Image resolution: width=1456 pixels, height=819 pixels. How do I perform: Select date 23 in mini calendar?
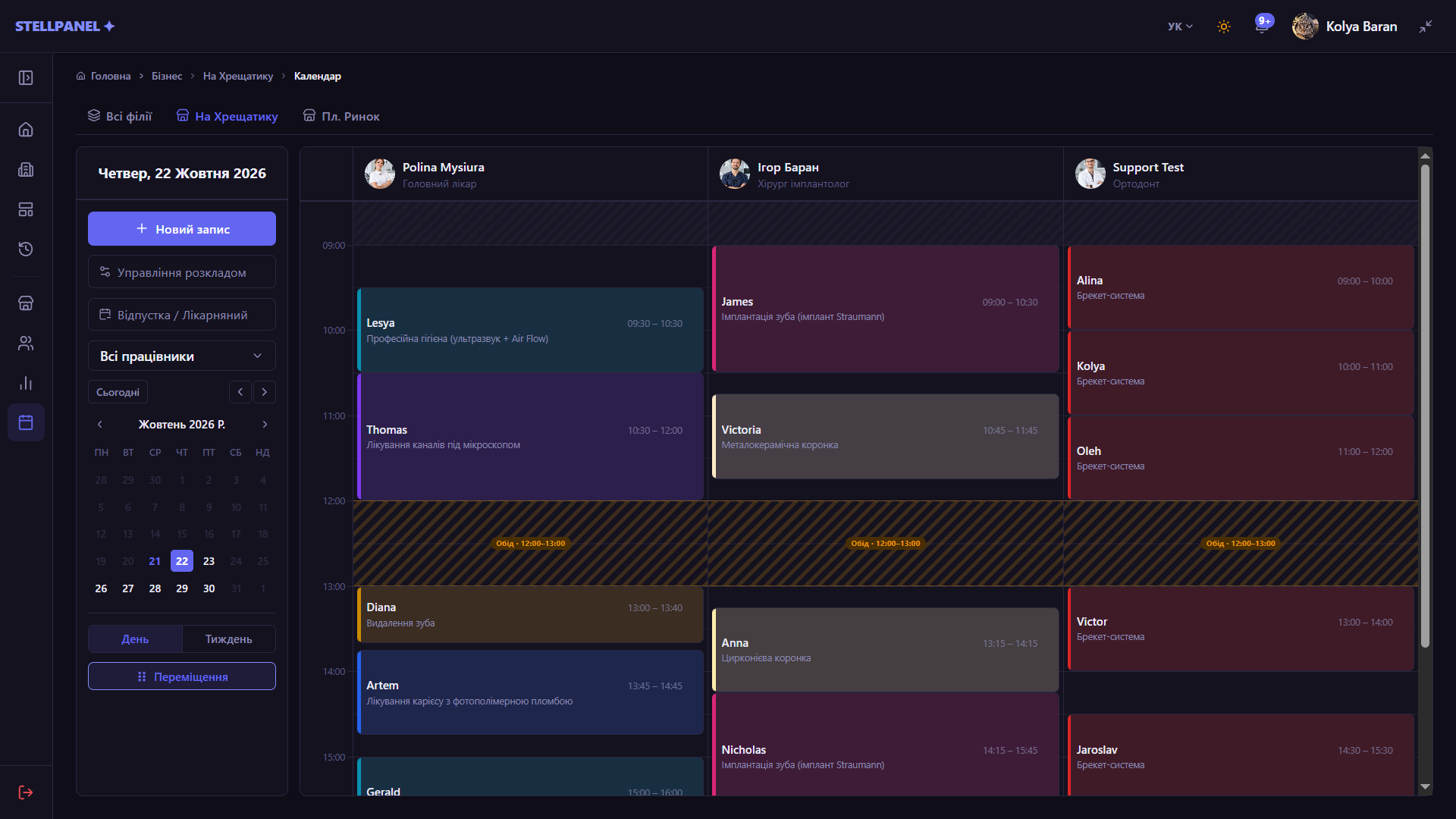pos(209,561)
